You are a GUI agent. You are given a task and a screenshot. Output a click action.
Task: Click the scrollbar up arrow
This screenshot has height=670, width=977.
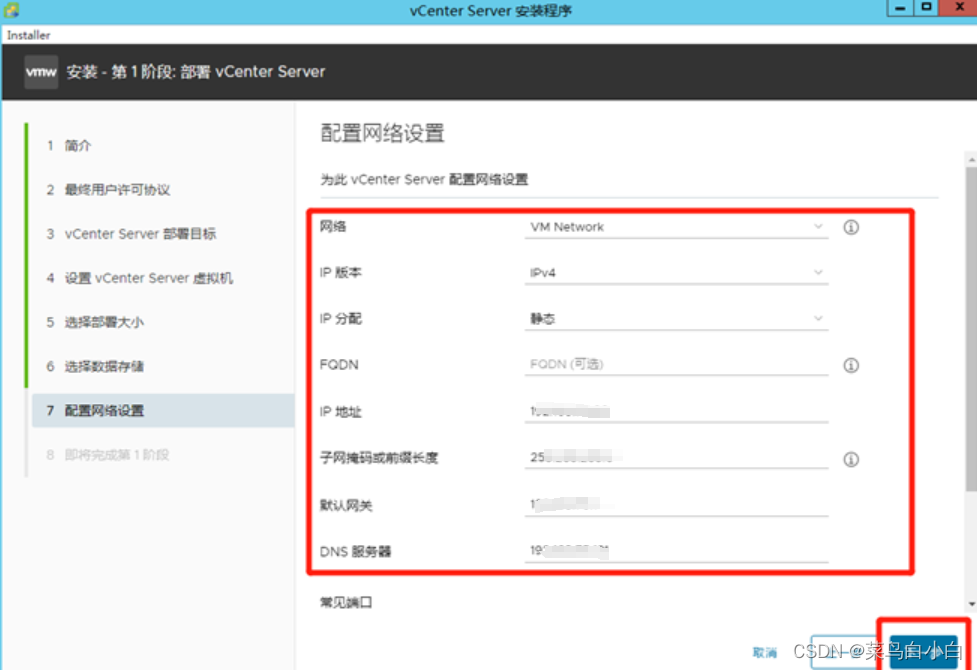coord(971,160)
